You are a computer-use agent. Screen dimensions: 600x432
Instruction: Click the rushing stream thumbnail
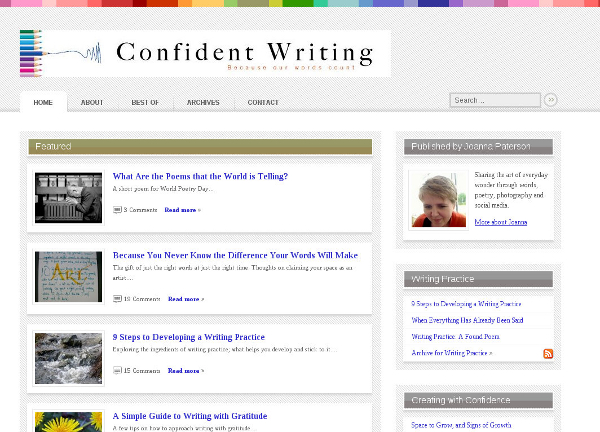click(68, 359)
